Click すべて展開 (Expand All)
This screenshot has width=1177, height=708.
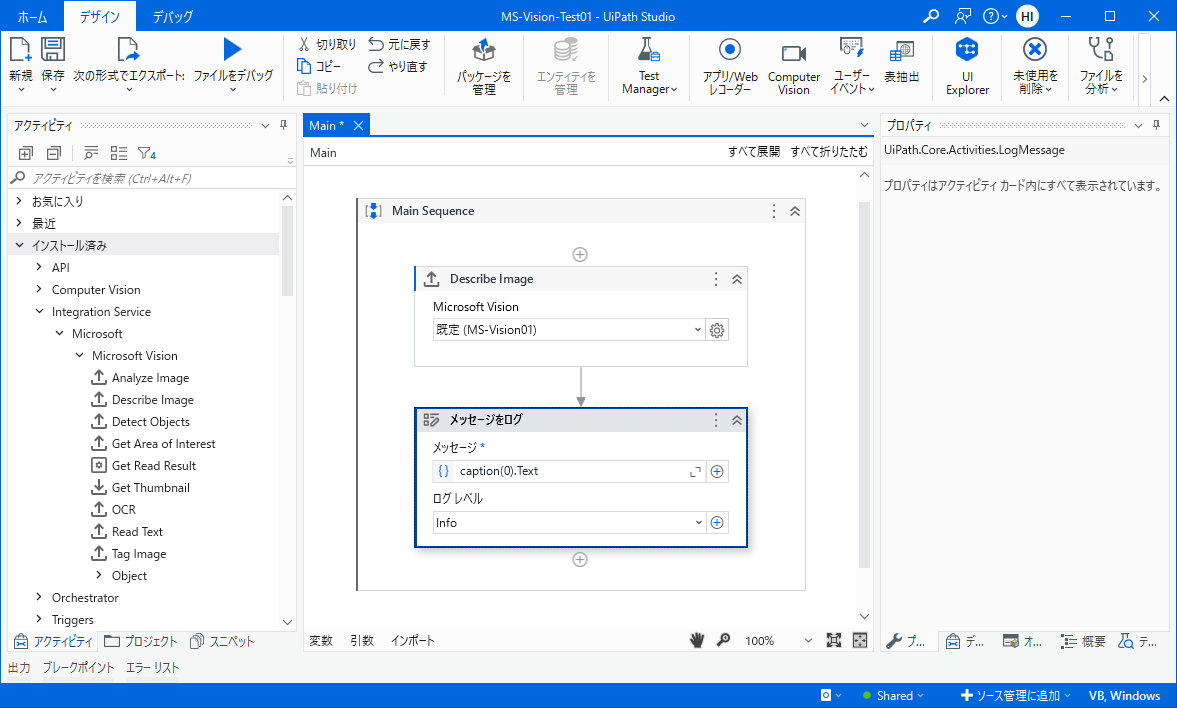[x=754, y=152]
